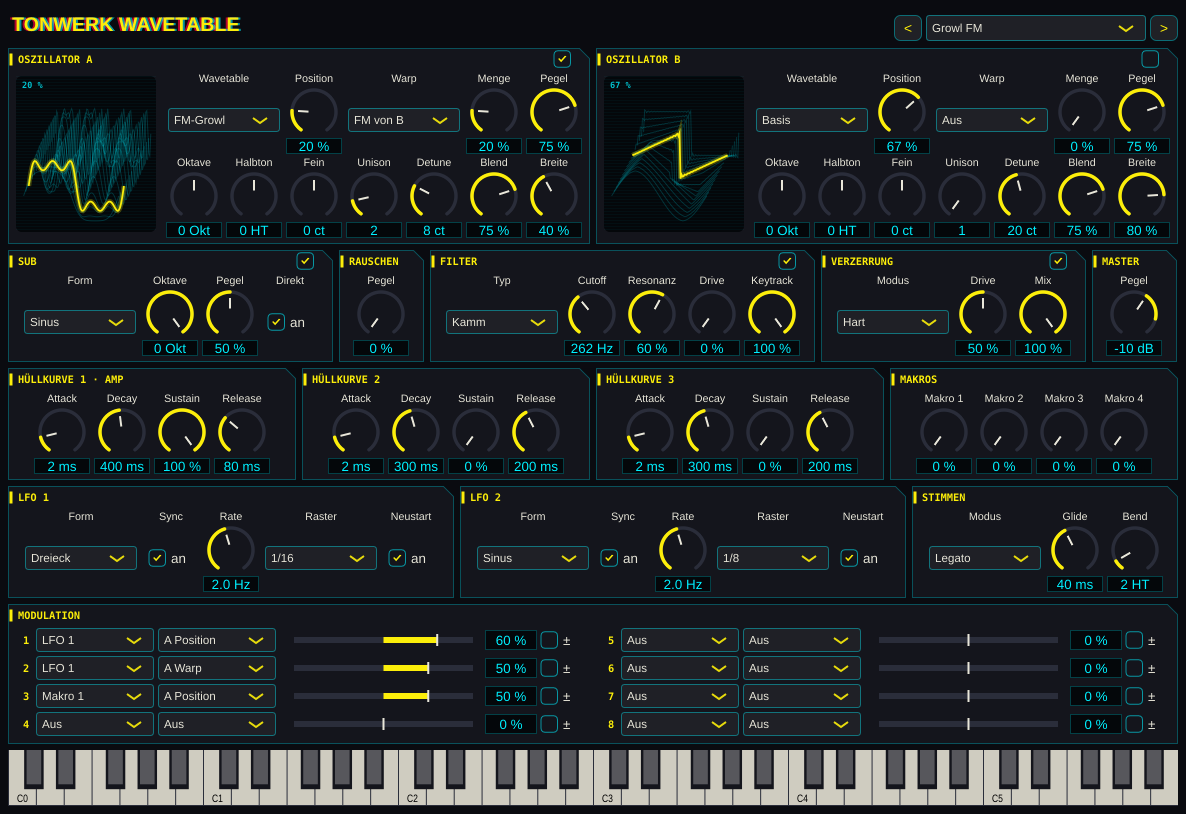The width and height of the screenshot is (1186, 814).
Task: Open the Oszillator B Warp dropdown
Action: [992, 120]
